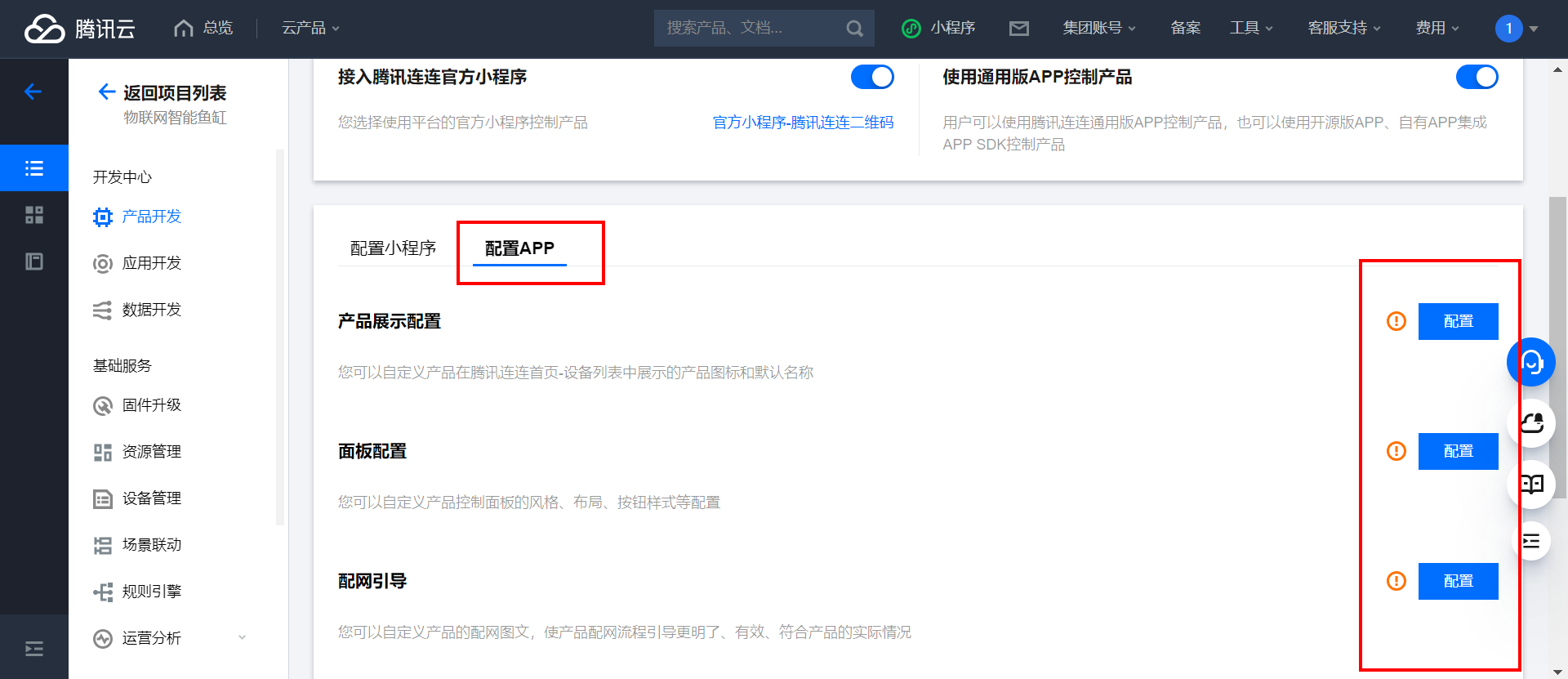
Task: Click the search magnifier icon
Action: pyautogui.click(x=854, y=29)
